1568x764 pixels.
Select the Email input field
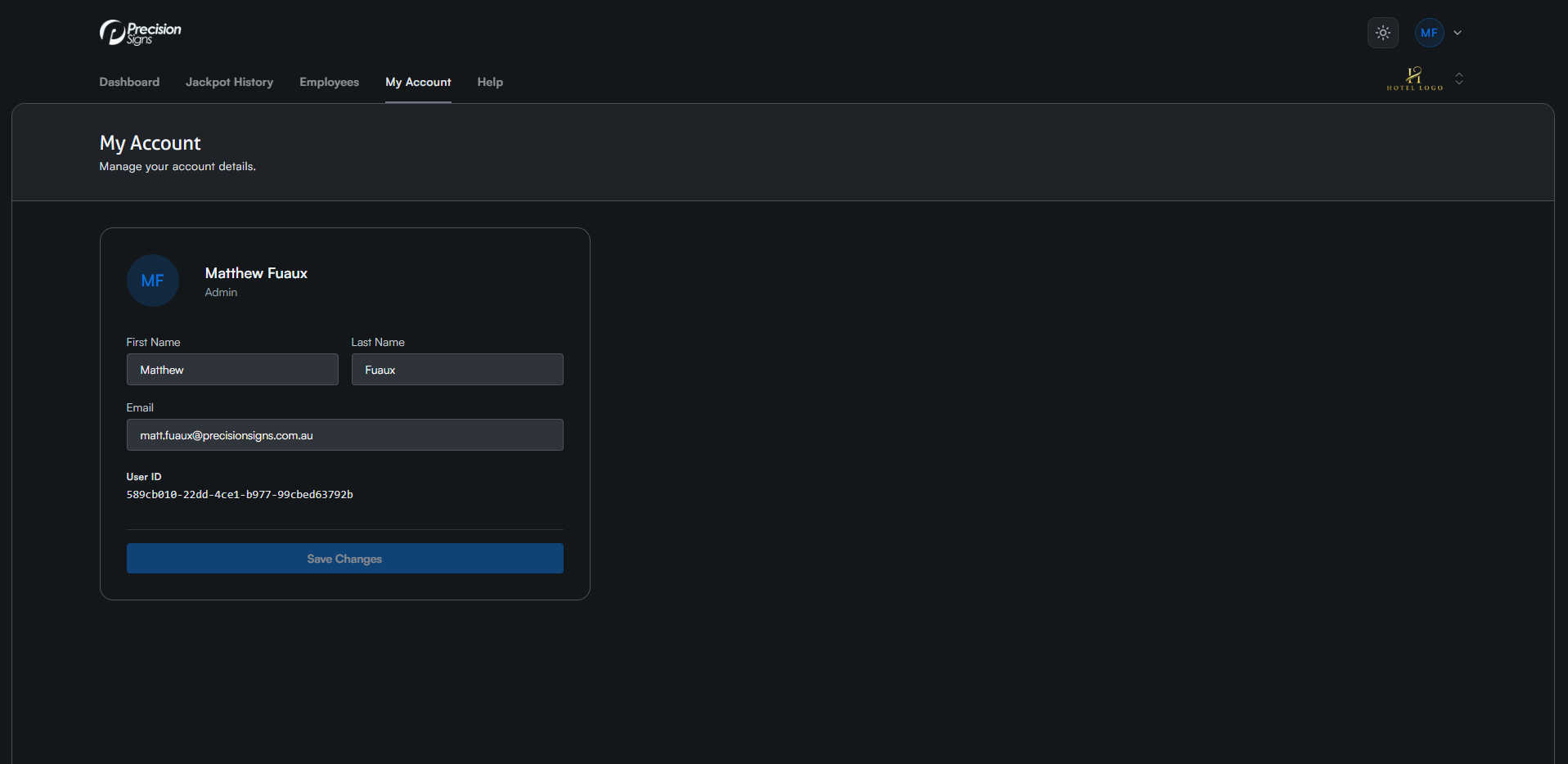[x=344, y=435]
